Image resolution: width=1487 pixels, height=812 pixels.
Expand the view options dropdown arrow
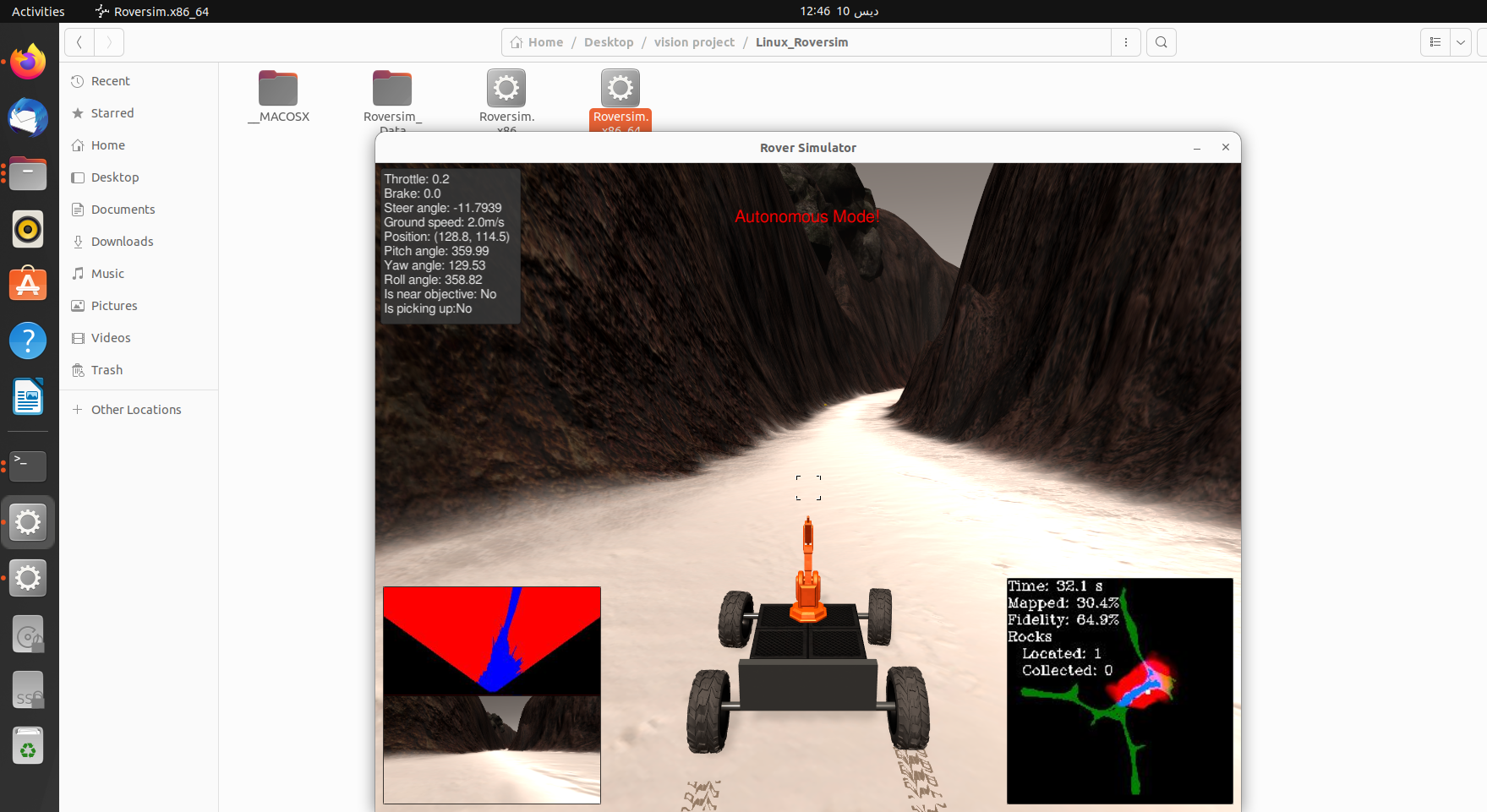(1461, 42)
